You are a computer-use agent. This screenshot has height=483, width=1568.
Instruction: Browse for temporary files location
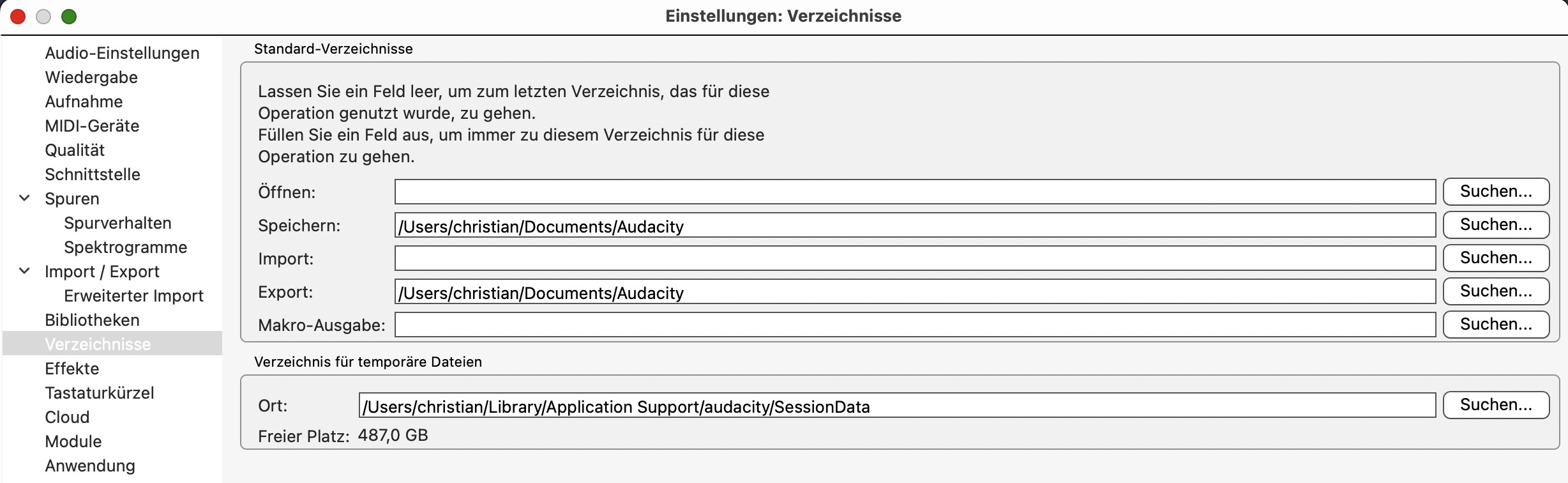(x=1495, y=405)
